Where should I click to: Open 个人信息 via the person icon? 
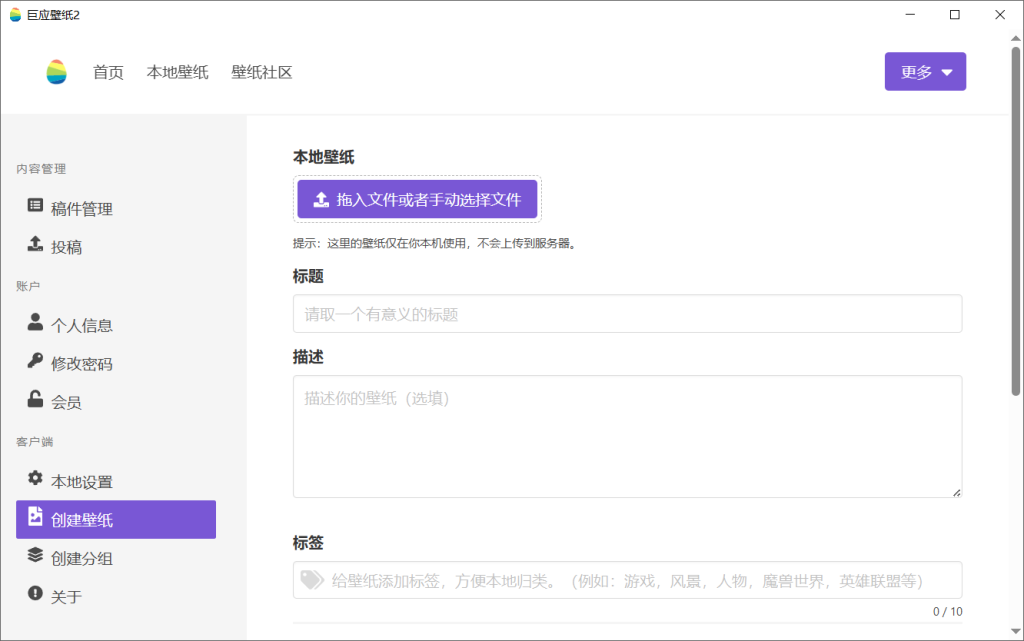pos(34,323)
